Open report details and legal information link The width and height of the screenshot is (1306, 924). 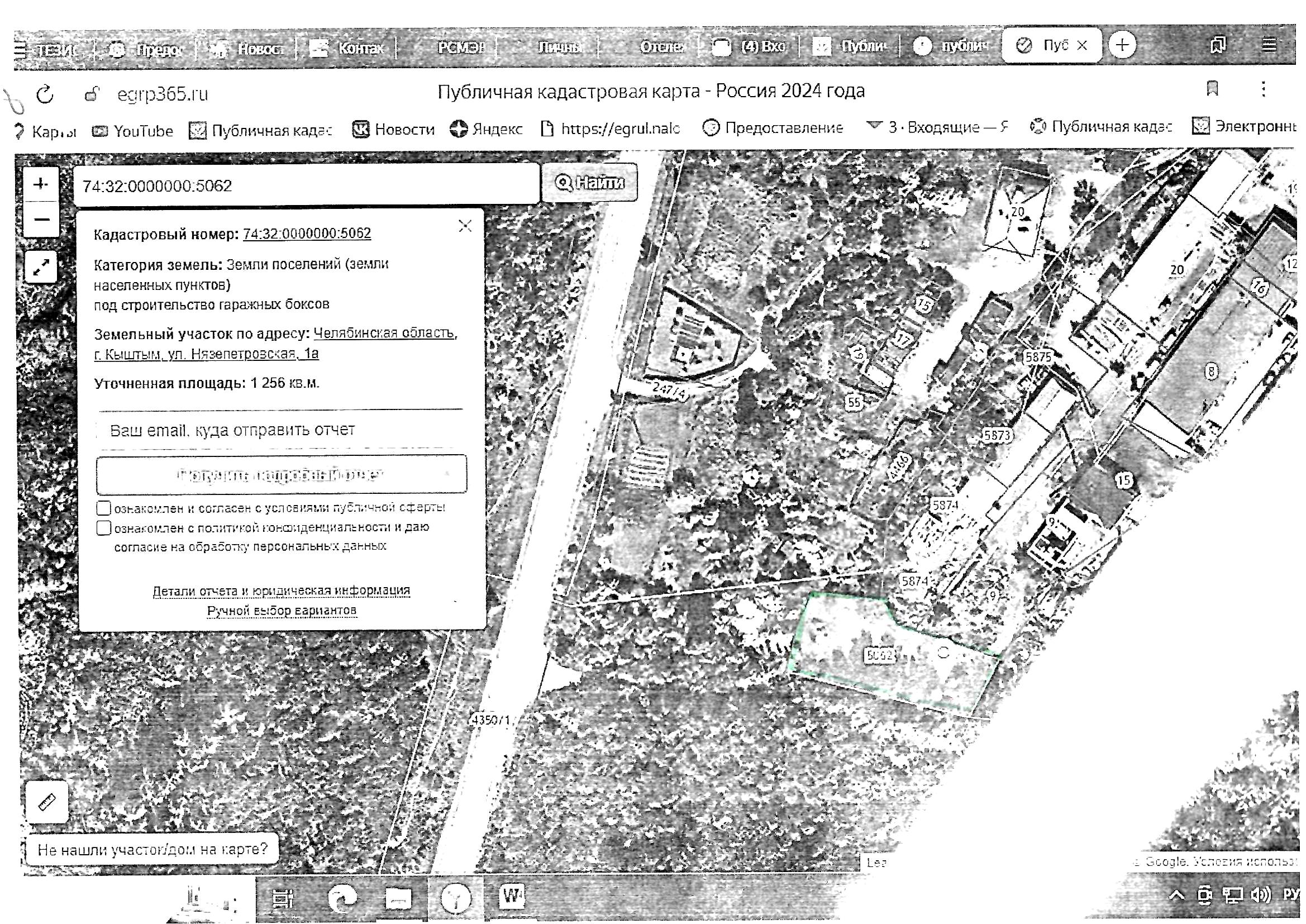click(x=281, y=591)
